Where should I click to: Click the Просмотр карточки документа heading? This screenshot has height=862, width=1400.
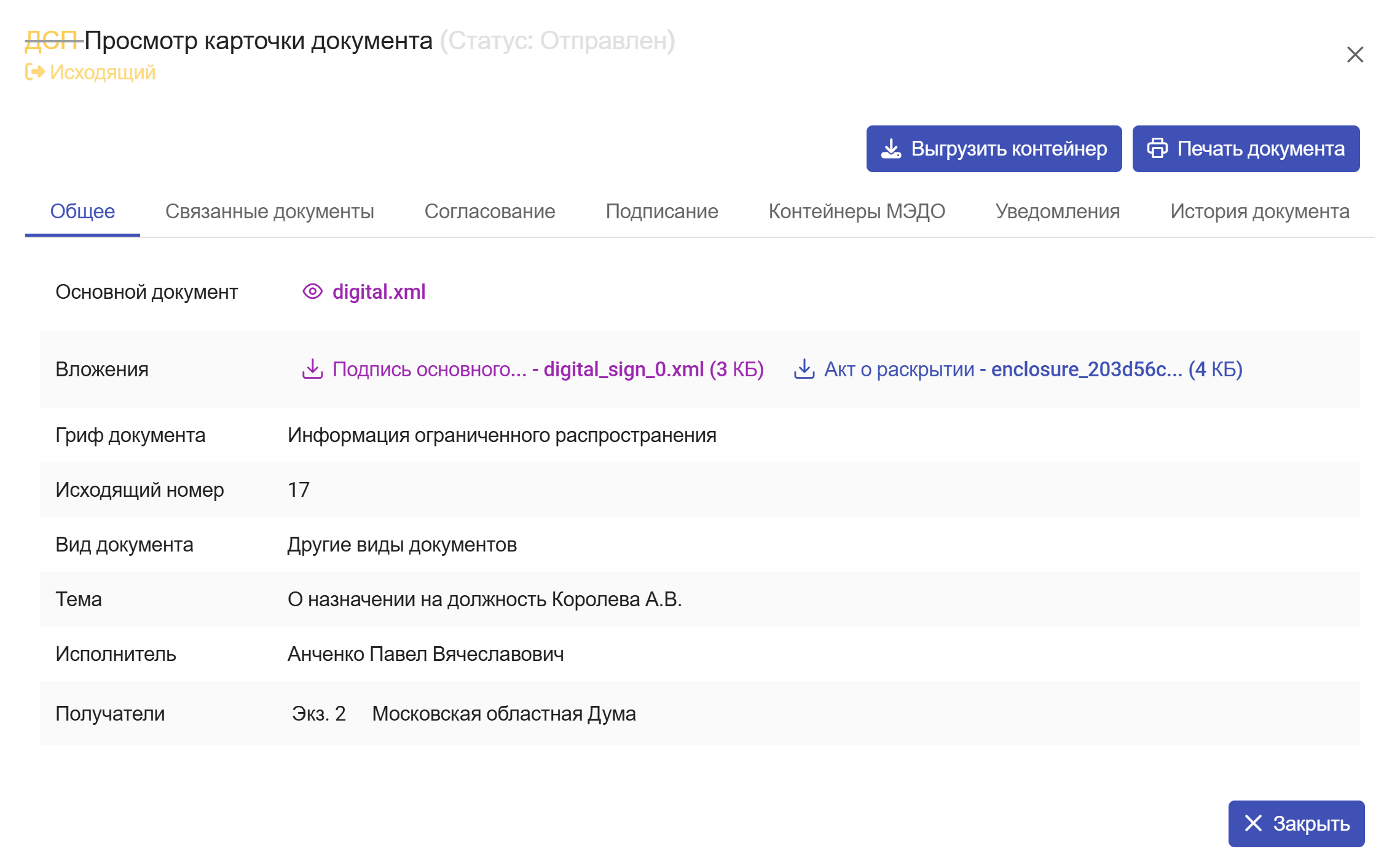[258, 41]
